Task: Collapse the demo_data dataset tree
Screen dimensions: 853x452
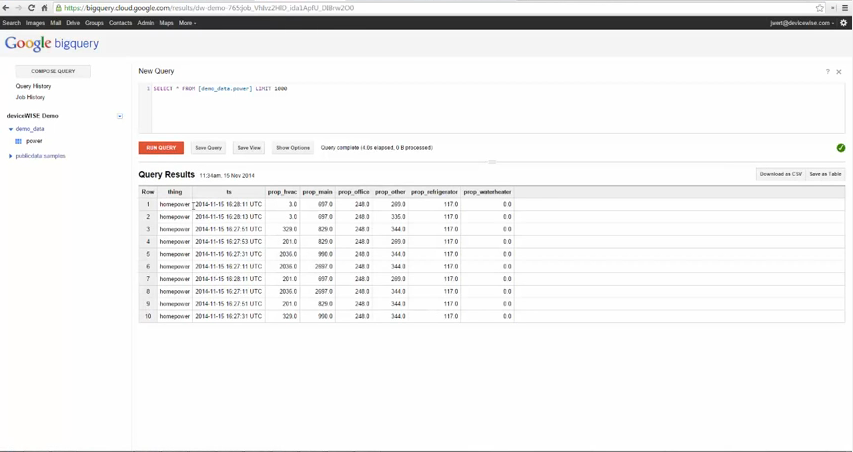Action: 11,129
